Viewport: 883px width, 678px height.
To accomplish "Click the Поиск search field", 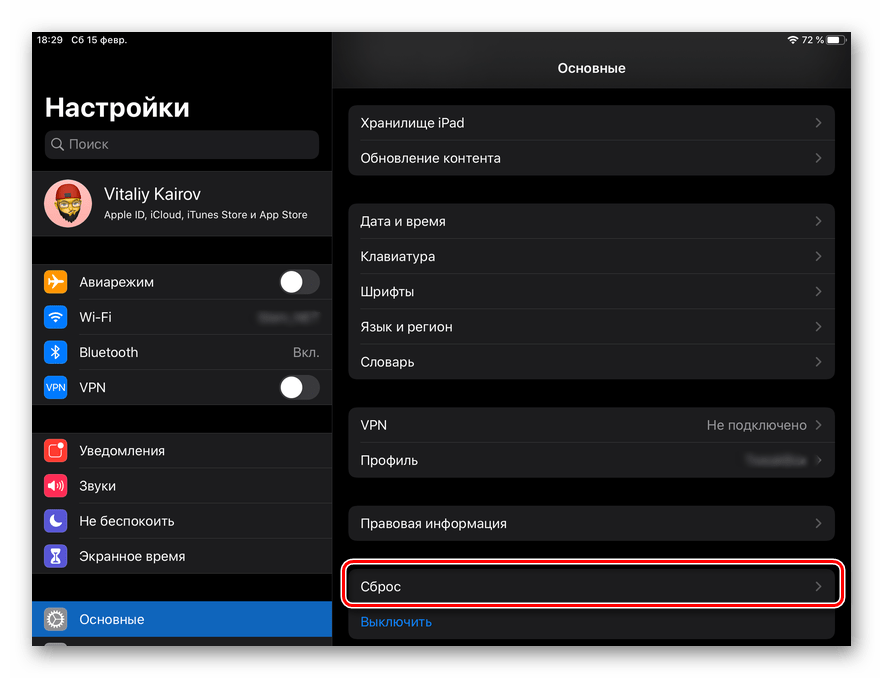I will [x=182, y=144].
